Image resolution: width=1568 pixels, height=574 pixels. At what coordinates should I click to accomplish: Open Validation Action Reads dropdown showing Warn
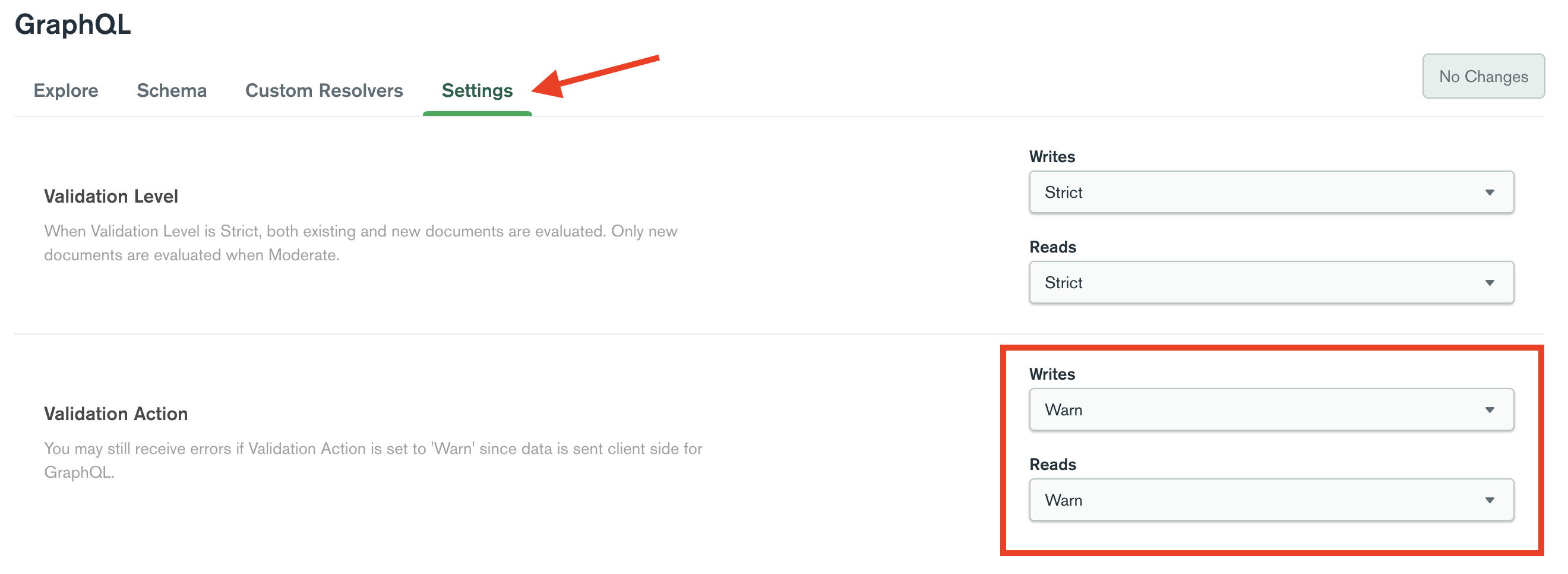click(x=1271, y=500)
